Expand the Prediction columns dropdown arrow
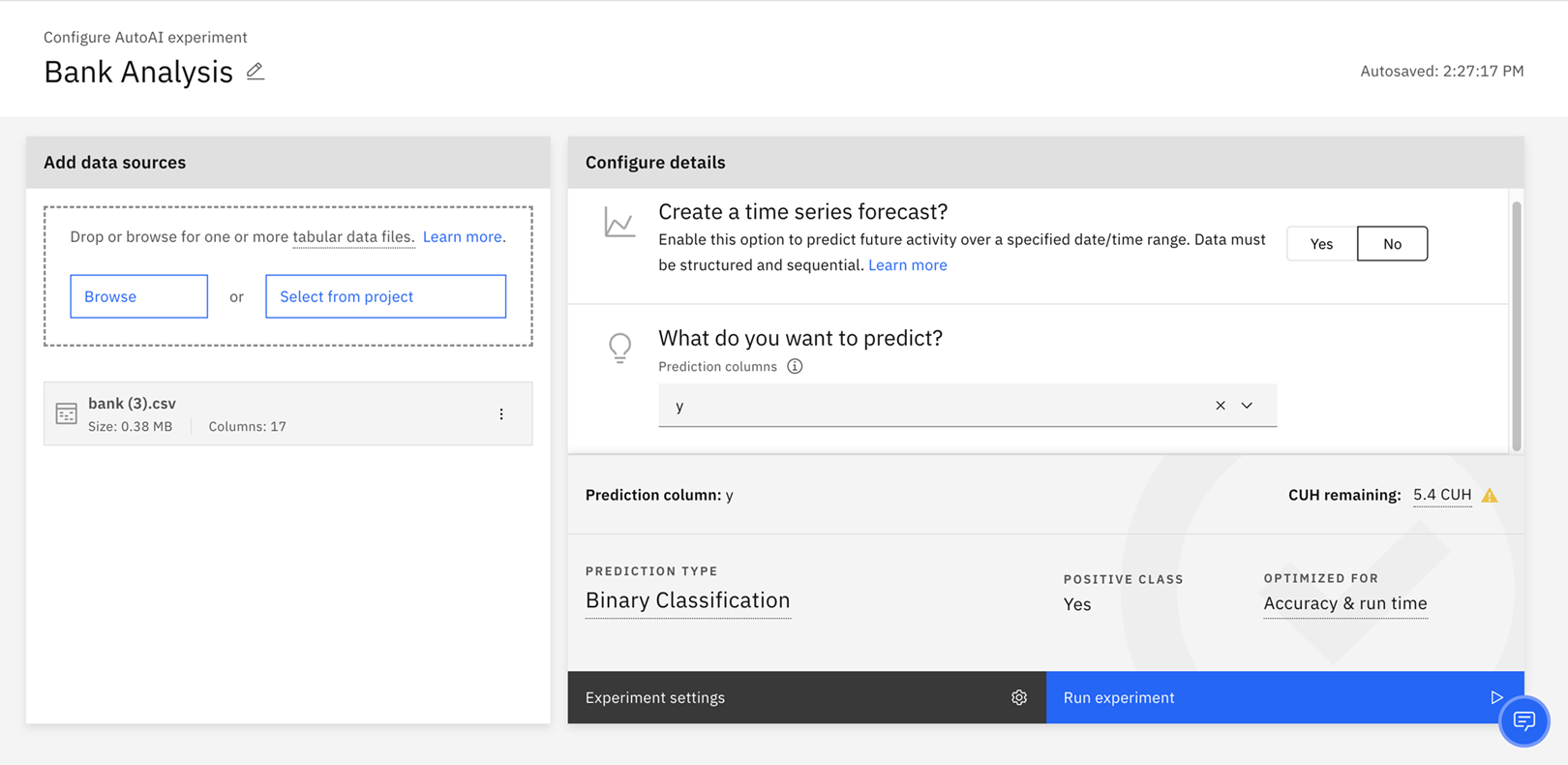Viewport: 1568px width, 765px height. (x=1247, y=406)
